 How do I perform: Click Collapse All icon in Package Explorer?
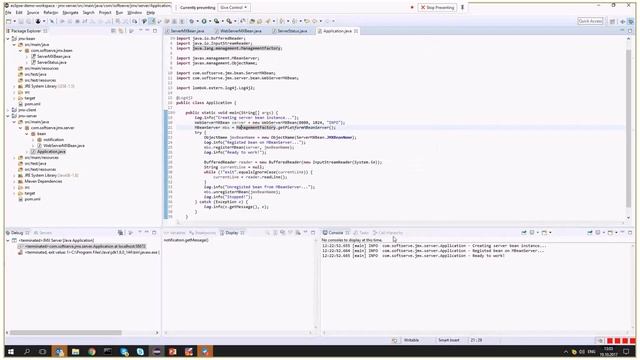coord(113,31)
